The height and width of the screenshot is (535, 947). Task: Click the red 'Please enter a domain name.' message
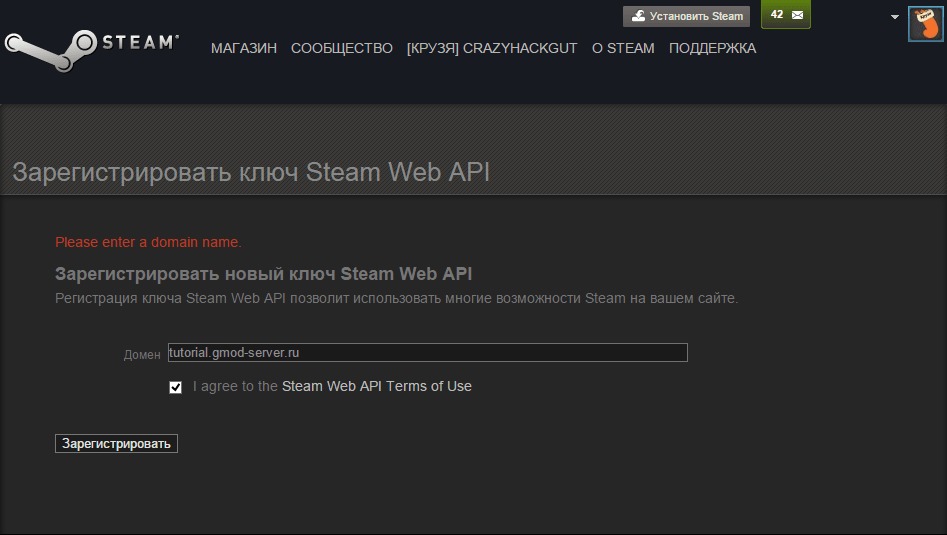pyautogui.click(x=148, y=242)
